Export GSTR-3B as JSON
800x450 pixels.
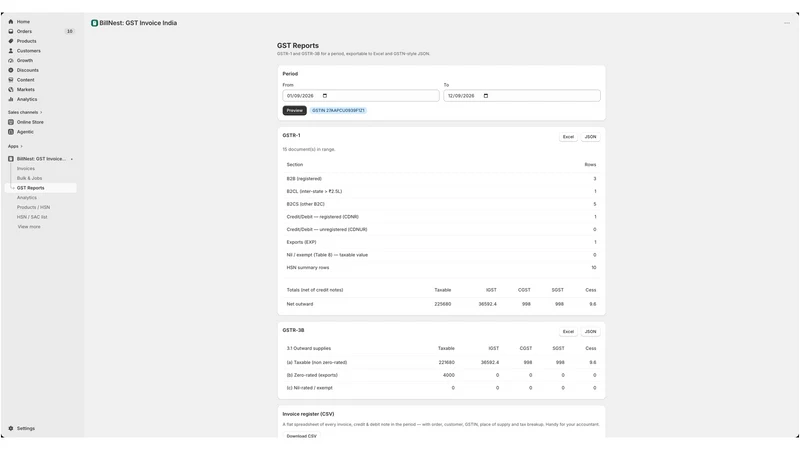[x=590, y=332]
